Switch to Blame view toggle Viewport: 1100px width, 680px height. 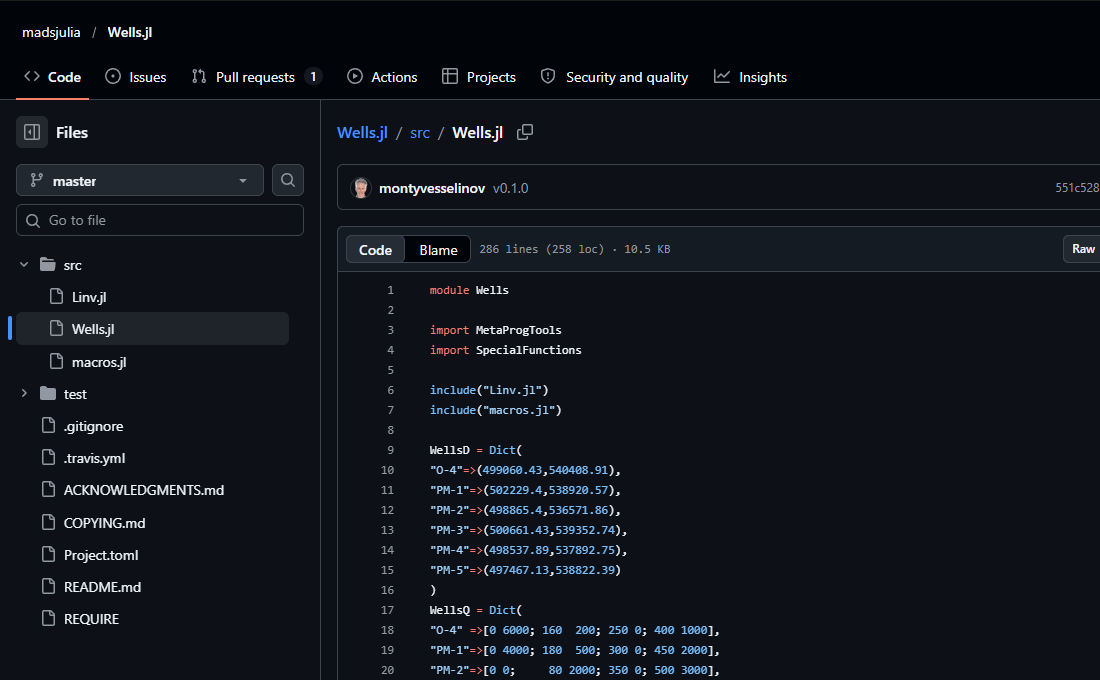pyautogui.click(x=438, y=250)
